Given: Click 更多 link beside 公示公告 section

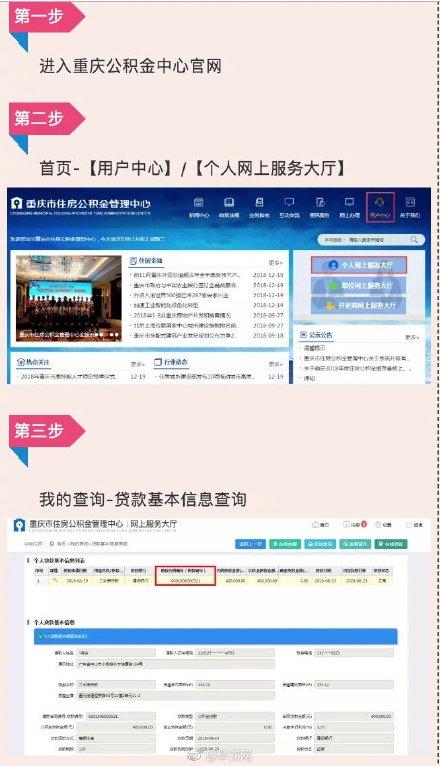Looking at the screenshot, I should (x=412, y=337).
